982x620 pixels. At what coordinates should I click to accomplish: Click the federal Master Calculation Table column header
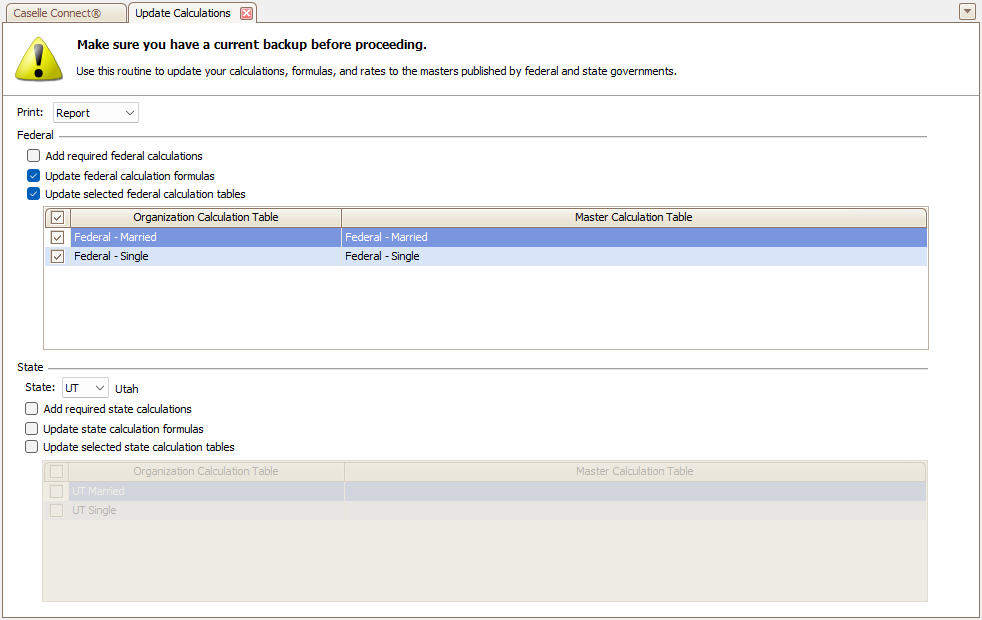click(x=633, y=217)
